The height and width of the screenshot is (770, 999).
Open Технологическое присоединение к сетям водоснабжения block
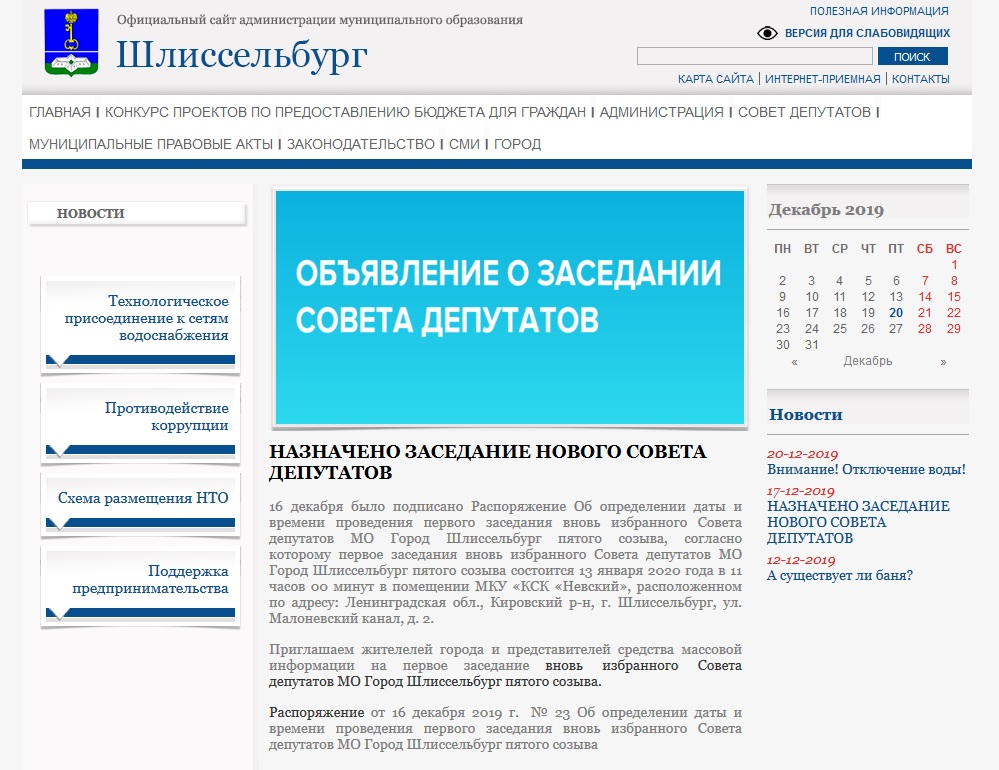[x=140, y=325]
